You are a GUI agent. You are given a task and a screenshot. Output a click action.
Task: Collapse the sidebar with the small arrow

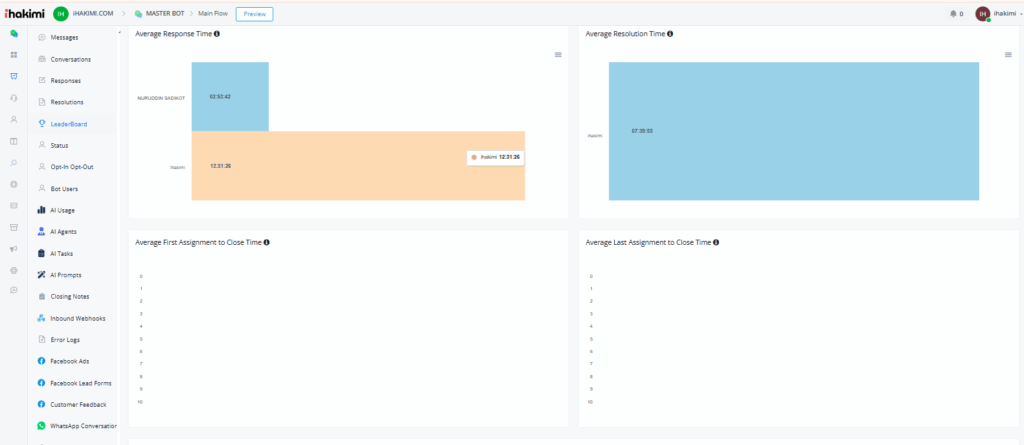coord(119,34)
